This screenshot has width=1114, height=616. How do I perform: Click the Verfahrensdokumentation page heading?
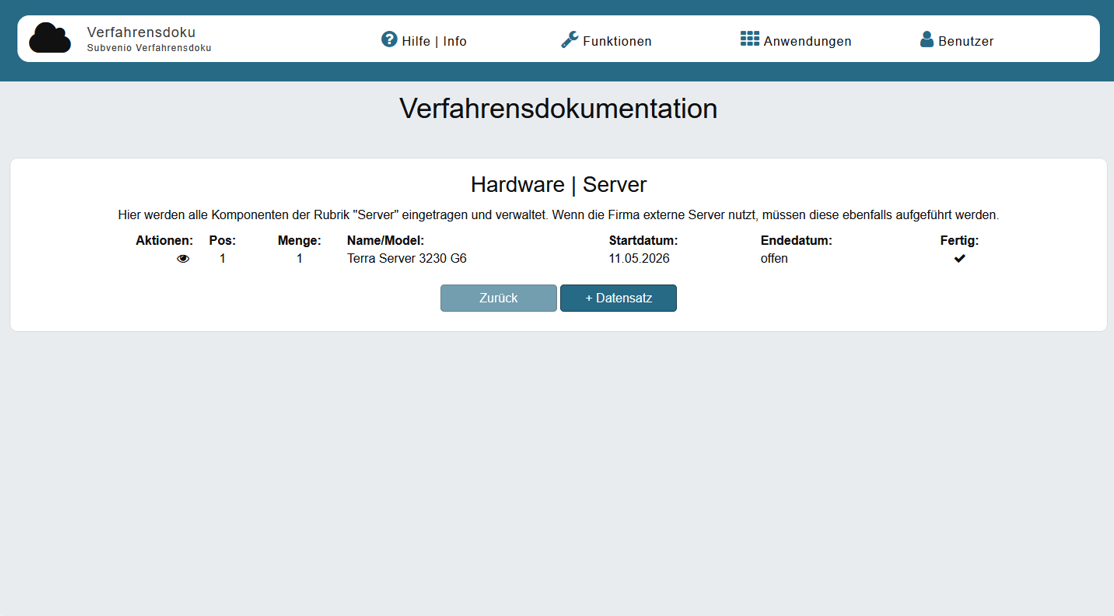tap(558, 109)
